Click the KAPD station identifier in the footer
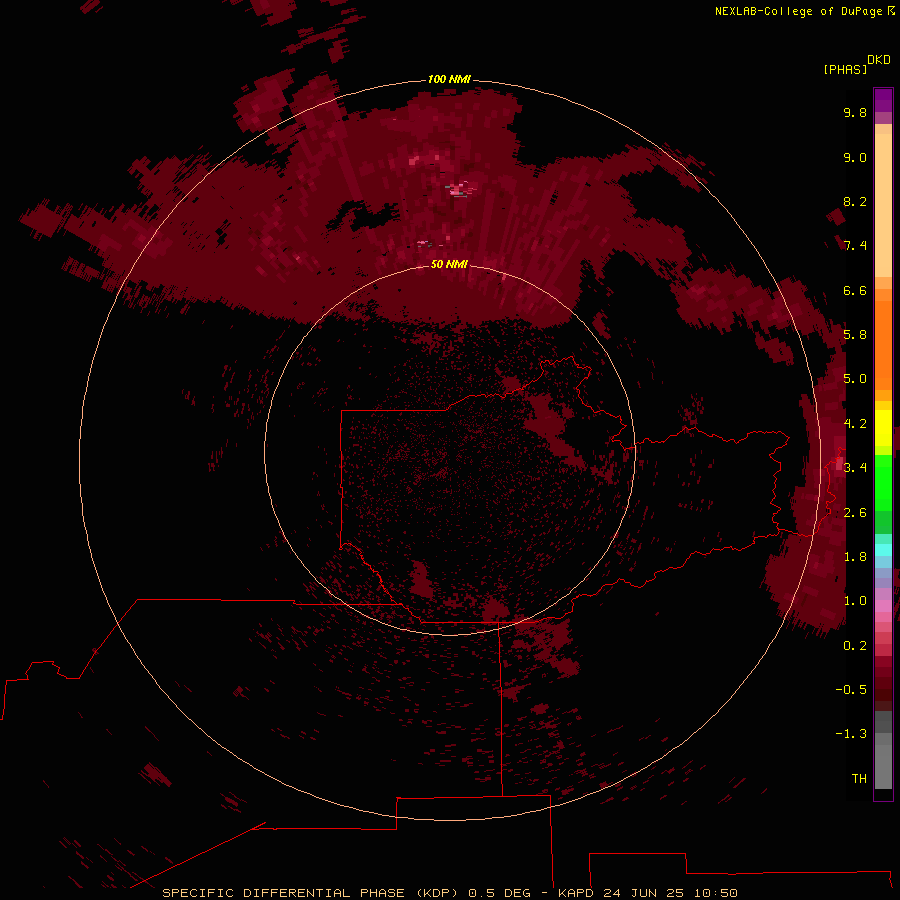This screenshot has width=900, height=900. click(x=577, y=893)
